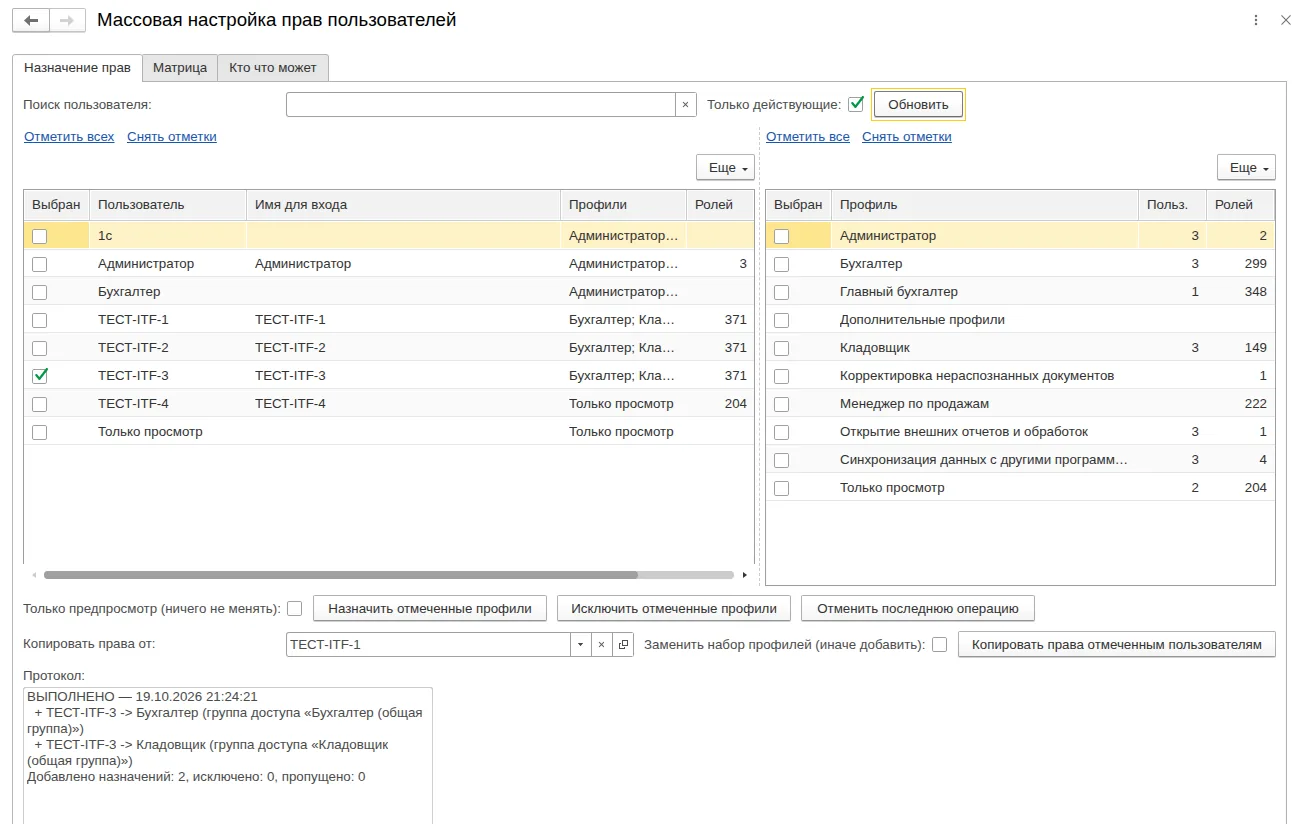Screen dimensions: 1307x836
Task: Check the user ТЕСТ-ITF-1 row checkbox
Action: pyautogui.click(x=40, y=320)
